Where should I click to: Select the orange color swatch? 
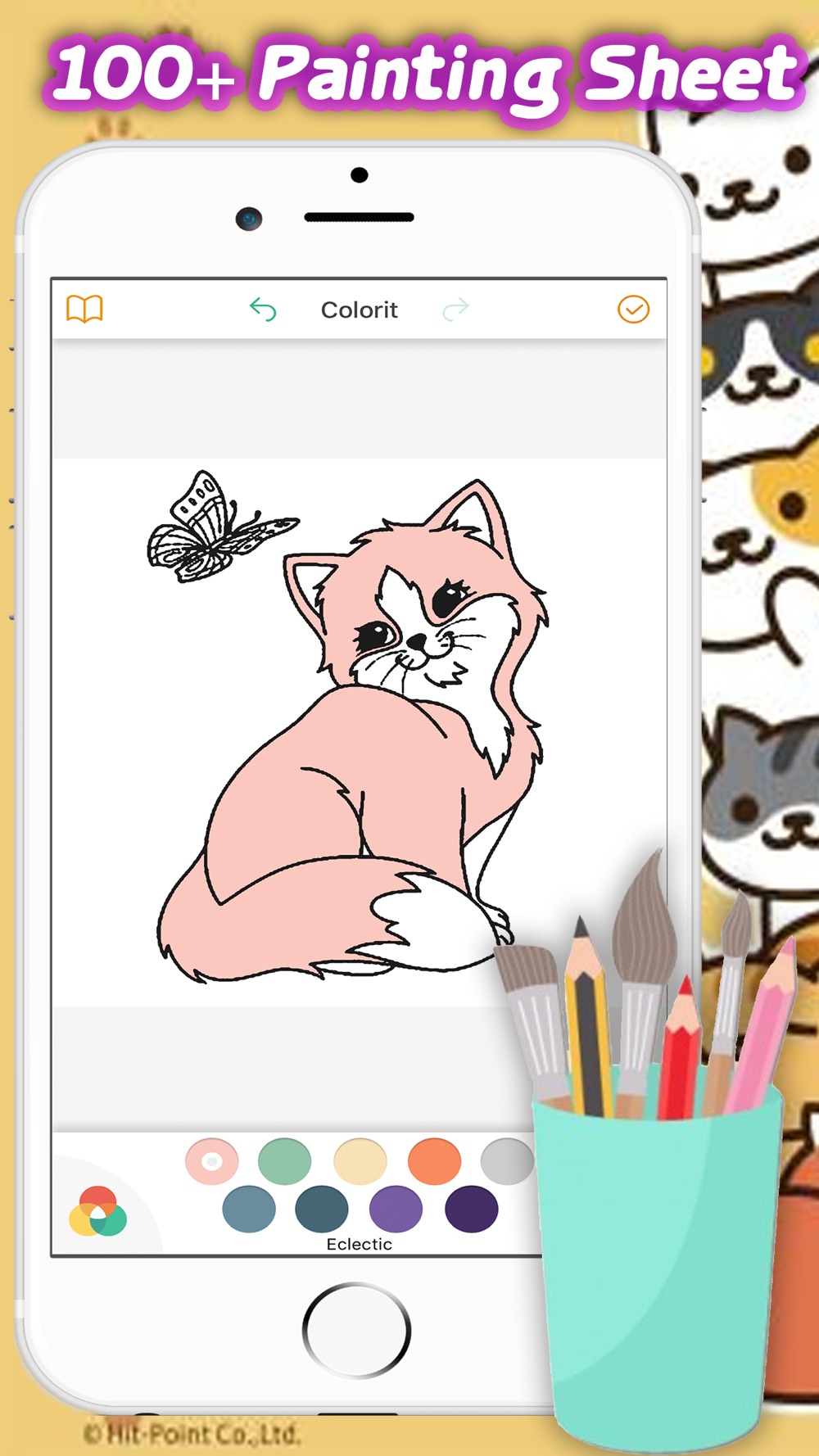click(434, 1161)
